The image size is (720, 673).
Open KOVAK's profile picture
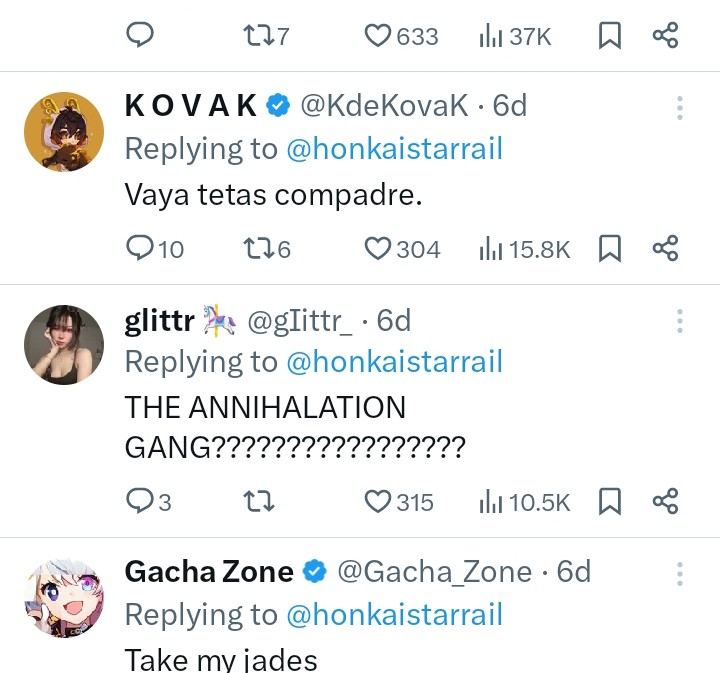point(64,132)
